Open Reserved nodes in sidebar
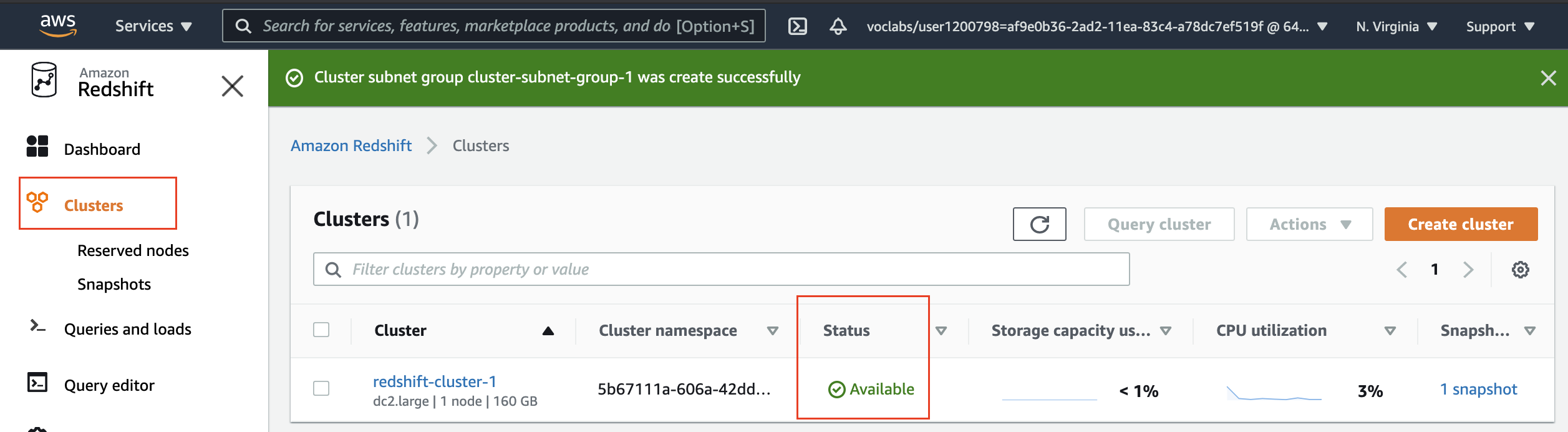The height and width of the screenshot is (432, 1568). pos(133,250)
